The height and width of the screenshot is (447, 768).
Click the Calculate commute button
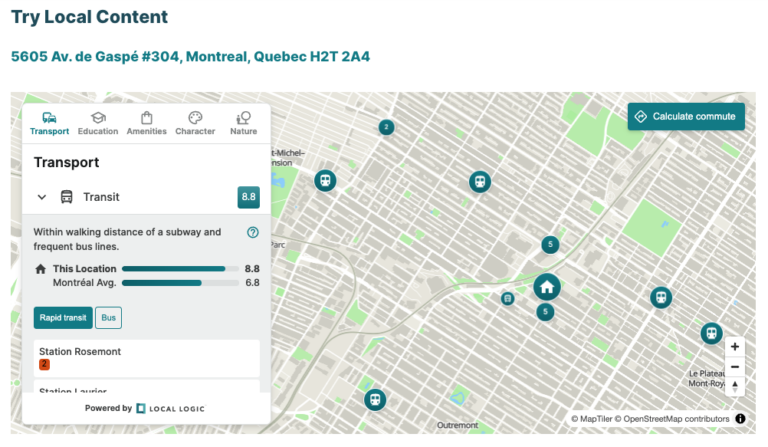686,117
